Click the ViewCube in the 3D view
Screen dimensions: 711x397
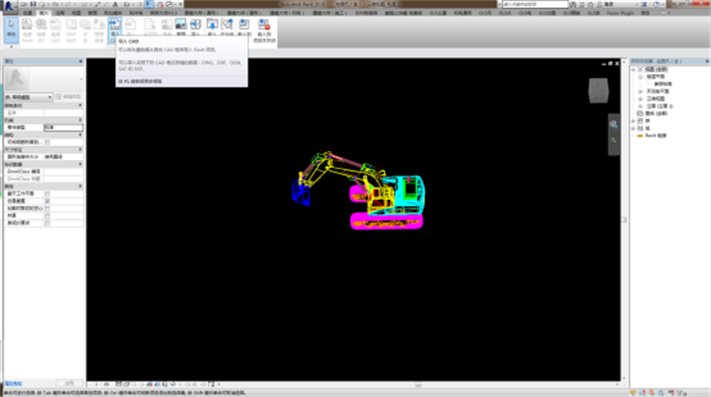coord(598,91)
